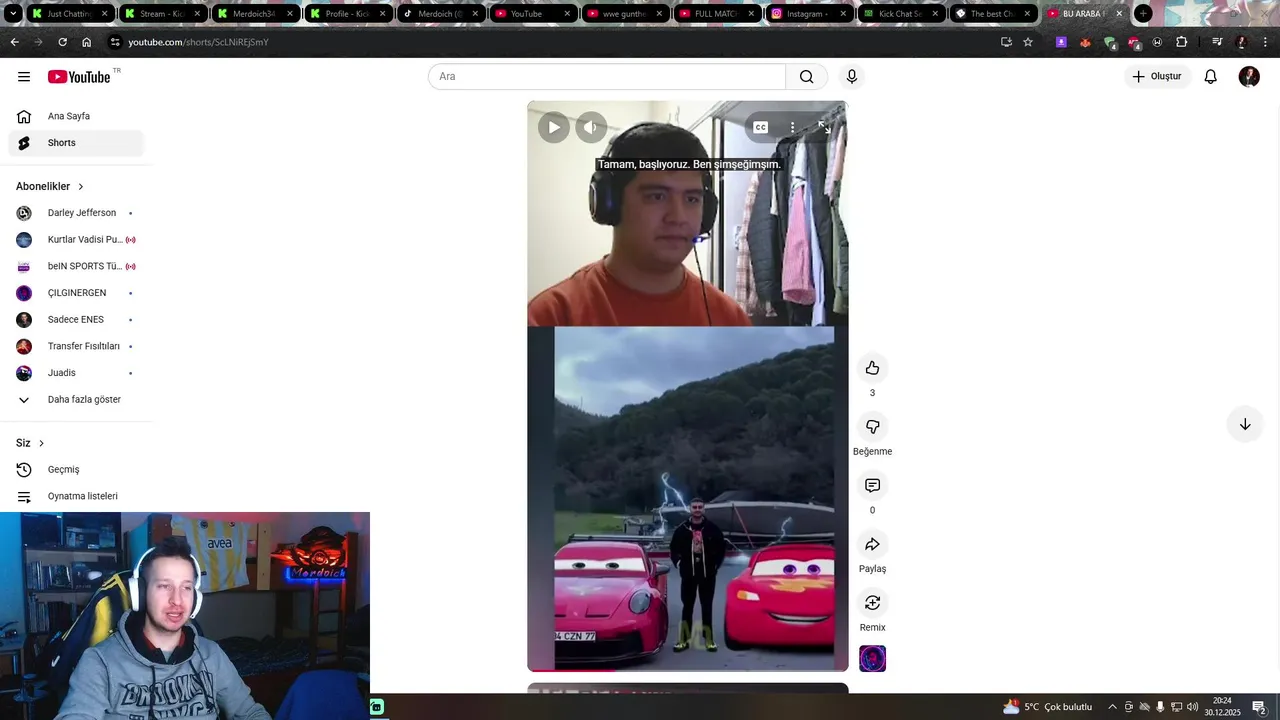Image resolution: width=1280 pixels, height=720 pixels.
Task: Show hidden system tray icons
Action: point(1112,707)
